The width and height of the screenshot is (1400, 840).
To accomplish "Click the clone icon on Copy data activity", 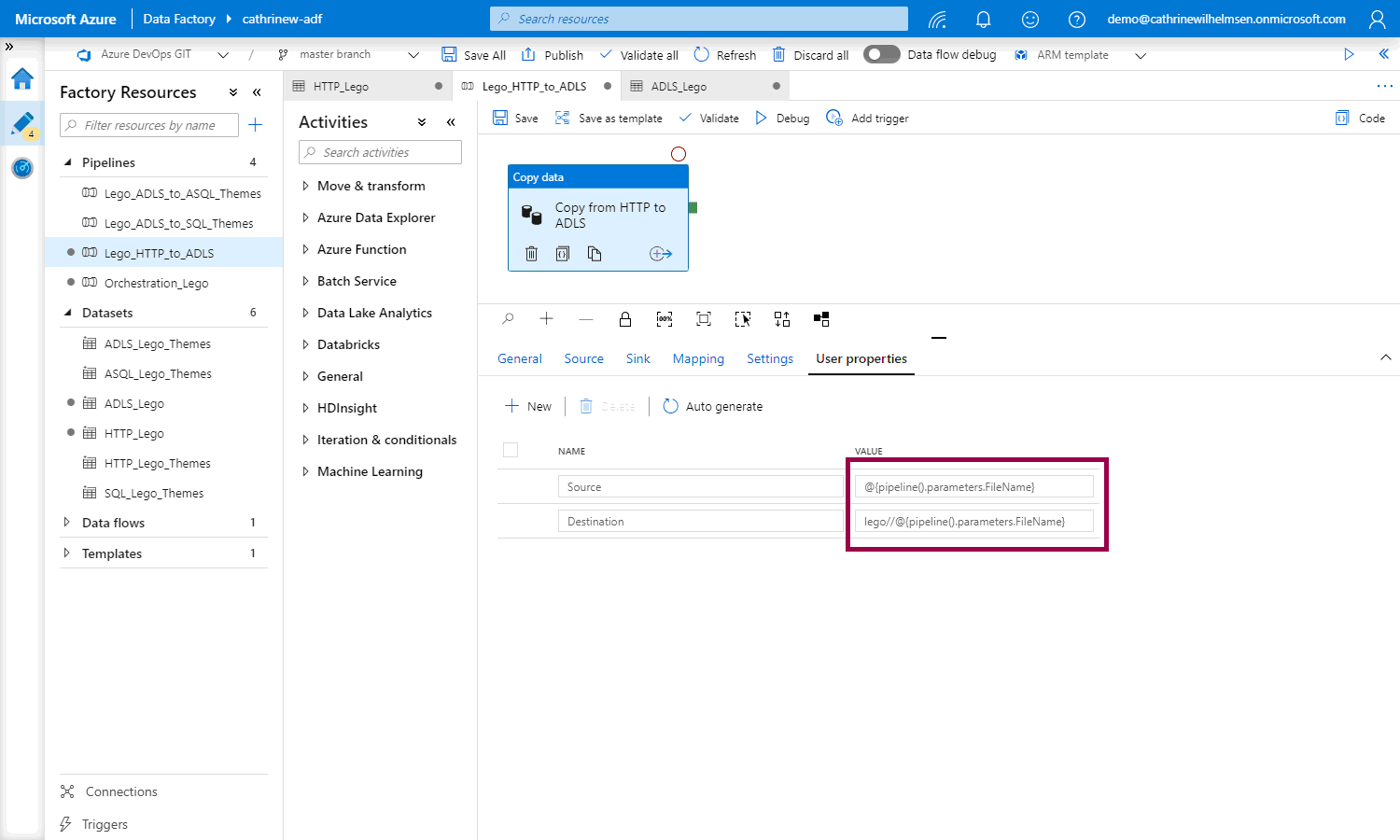I will pyautogui.click(x=595, y=254).
